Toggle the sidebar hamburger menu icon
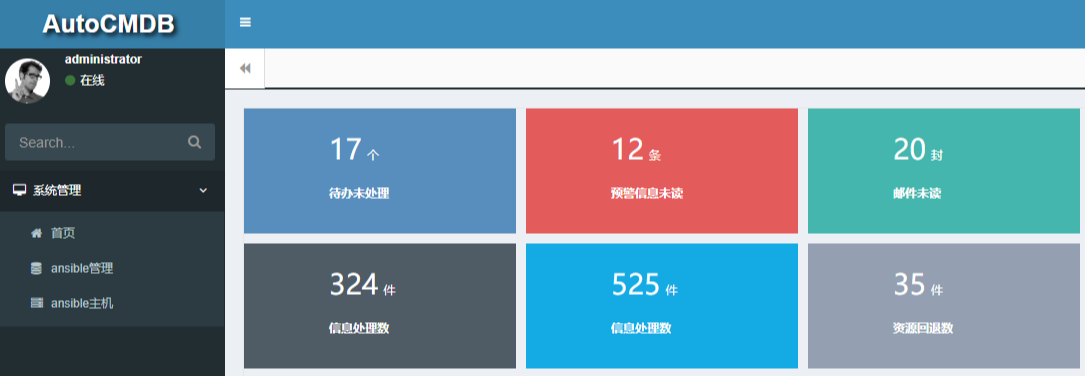The image size is (1085, 376). [x=245, y=22]
